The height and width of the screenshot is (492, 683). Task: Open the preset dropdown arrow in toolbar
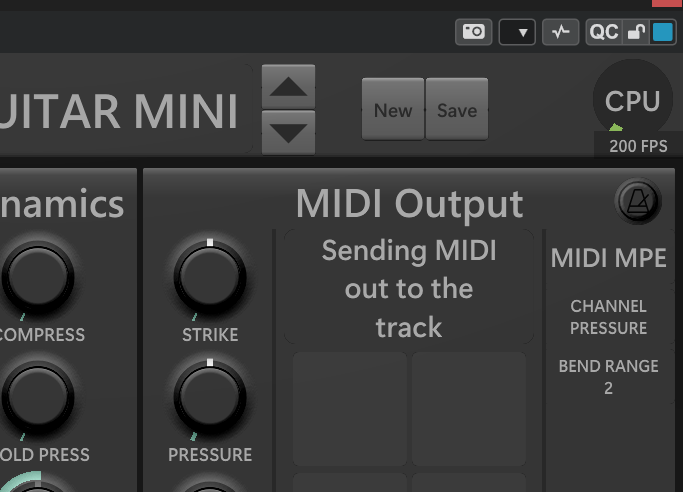coord(517,32)
